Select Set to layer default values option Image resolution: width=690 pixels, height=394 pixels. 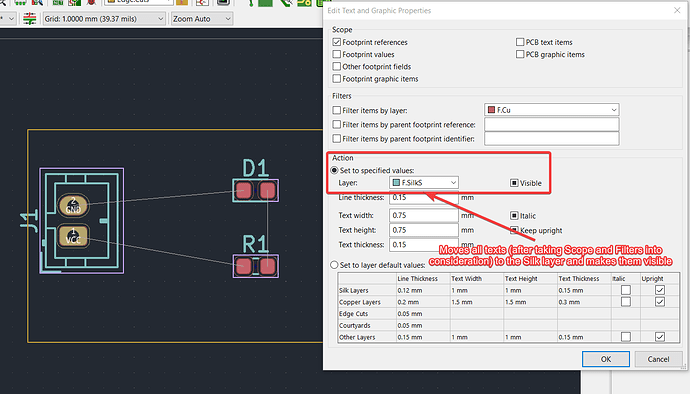[x=334, y=265]
